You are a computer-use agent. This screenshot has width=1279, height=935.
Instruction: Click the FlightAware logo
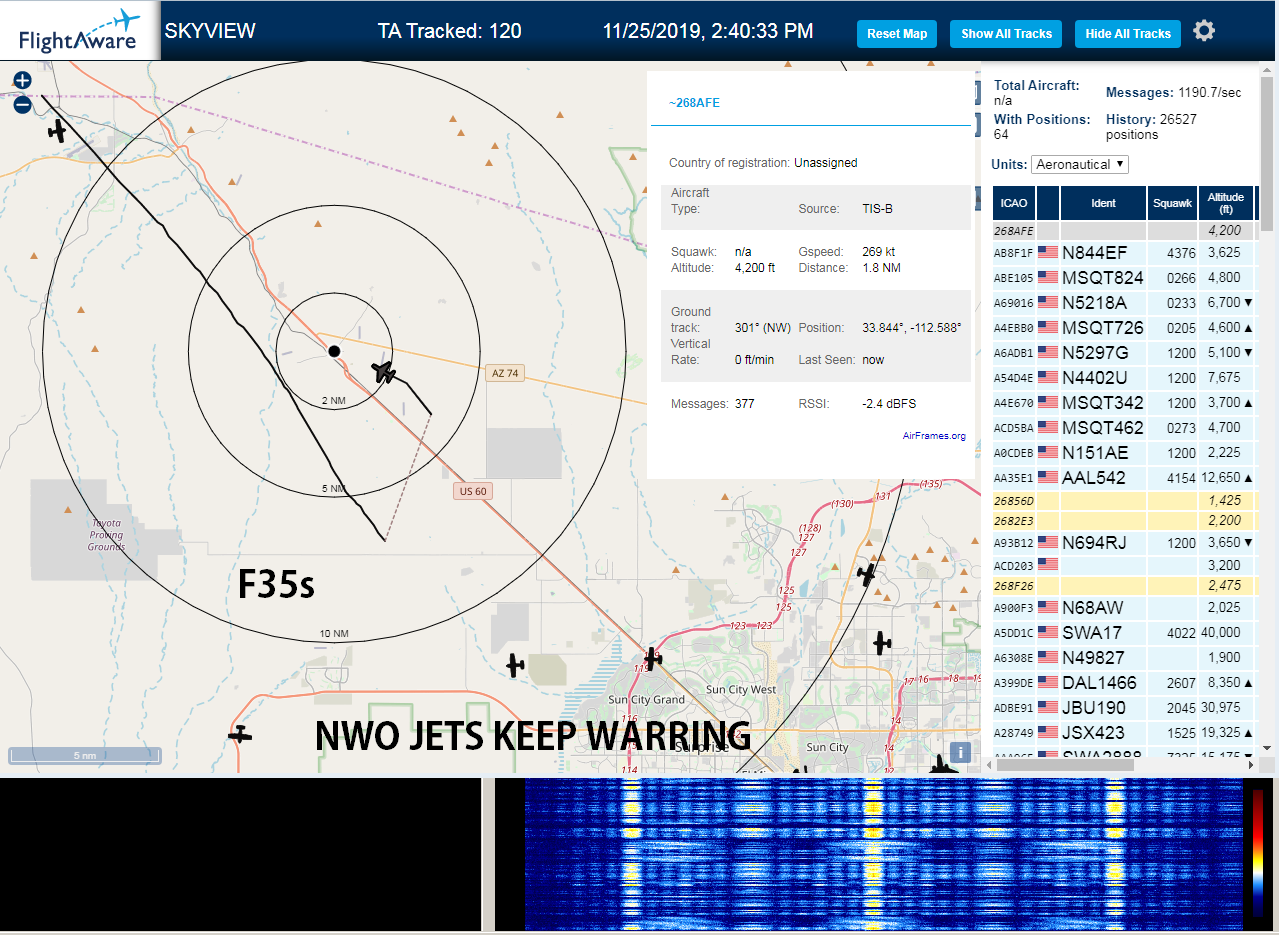[x=79, y=31]
